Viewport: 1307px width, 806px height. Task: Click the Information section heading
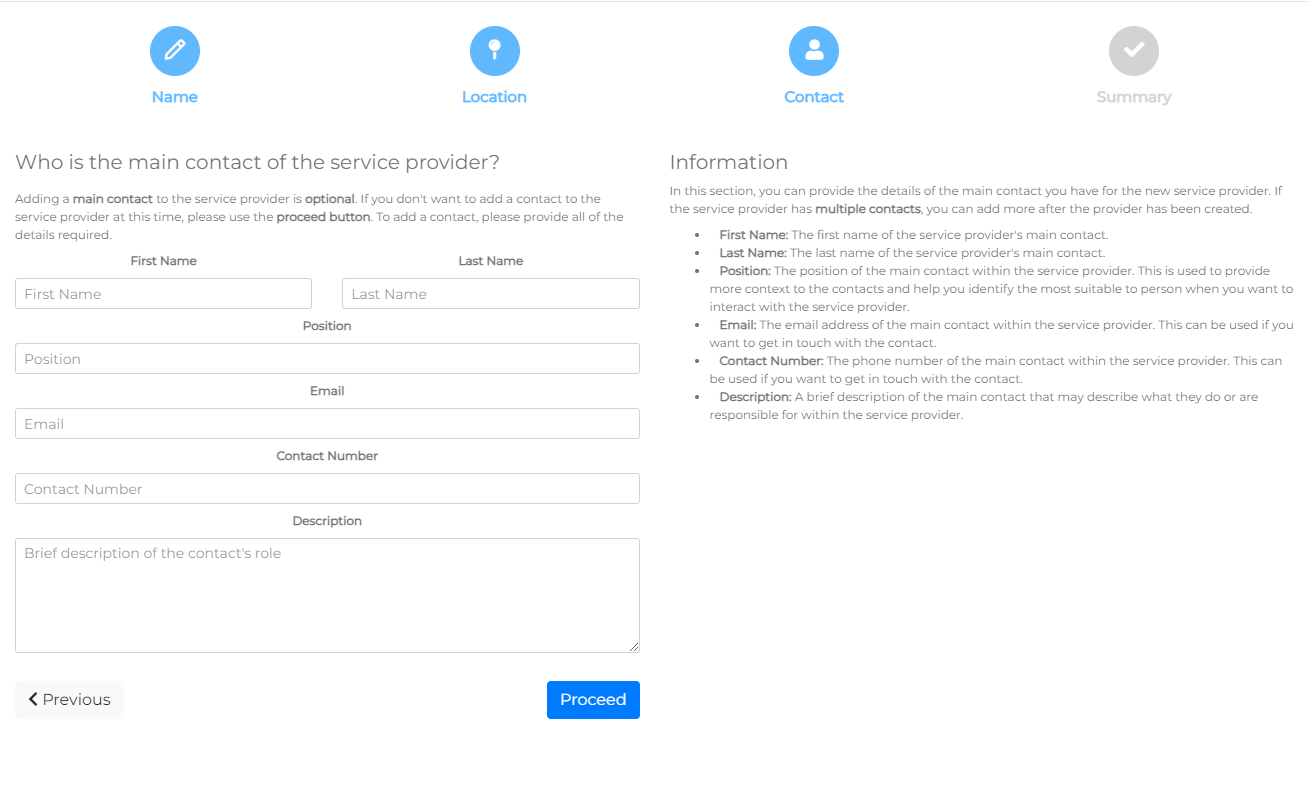pyautogui.click(x=728, y=162)
